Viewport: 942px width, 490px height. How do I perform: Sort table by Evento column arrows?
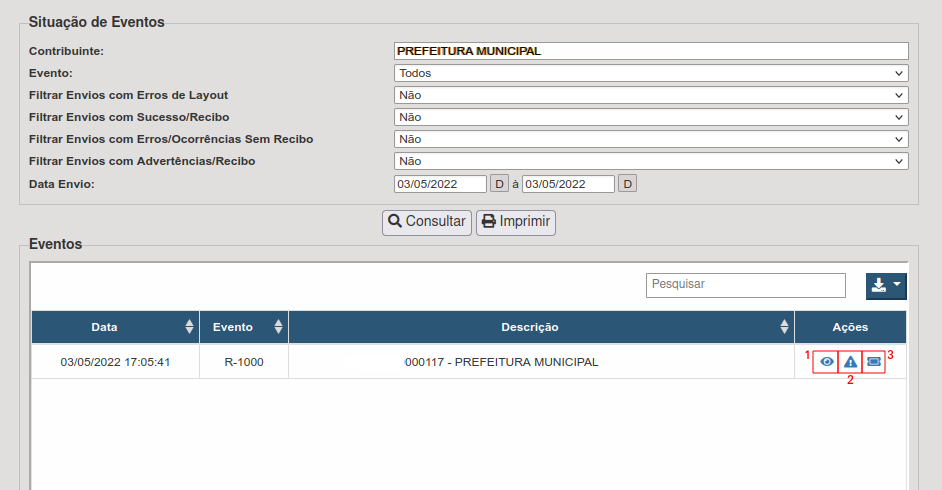tap(278, 327)
